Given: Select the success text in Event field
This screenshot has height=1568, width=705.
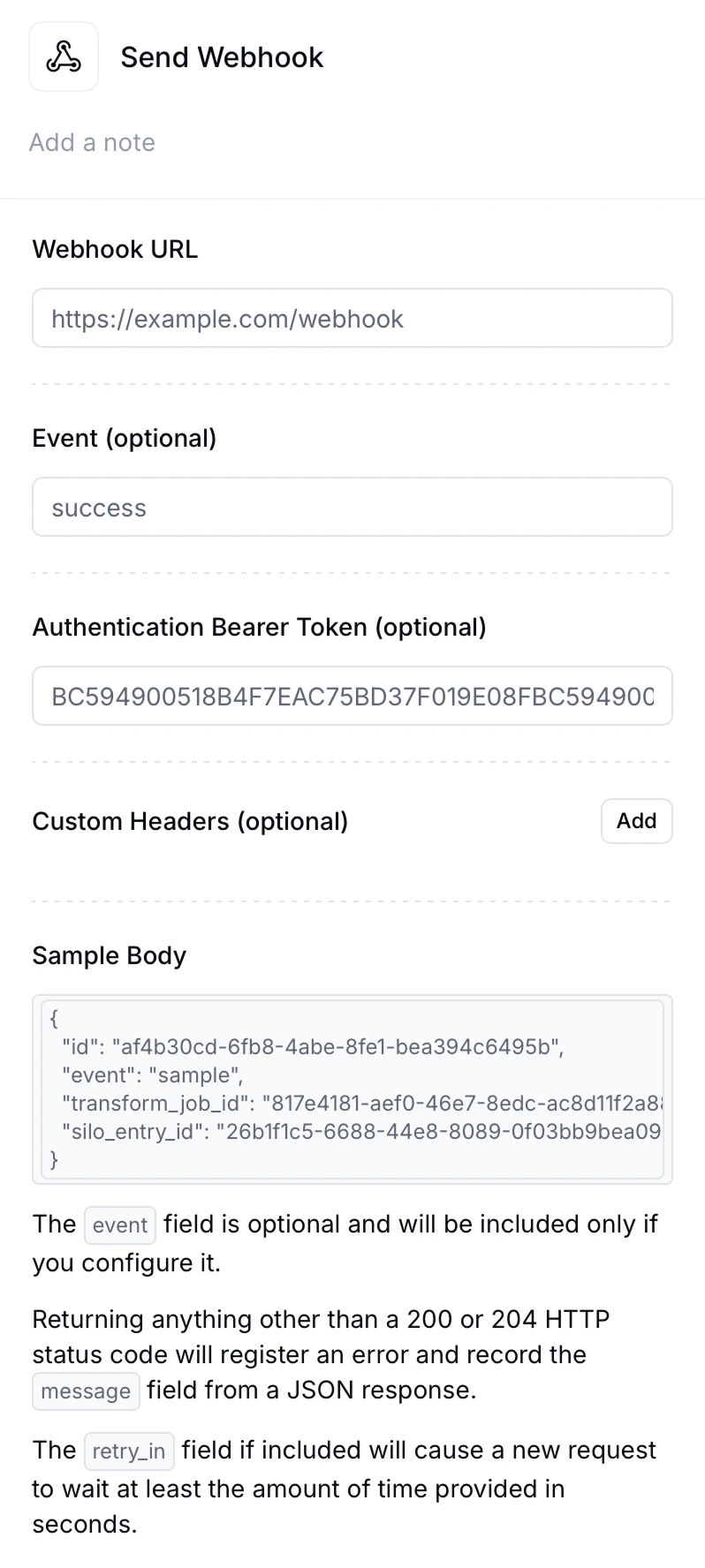Looking at the screenshot, I should pyautogui.click(x=98, y=507).
